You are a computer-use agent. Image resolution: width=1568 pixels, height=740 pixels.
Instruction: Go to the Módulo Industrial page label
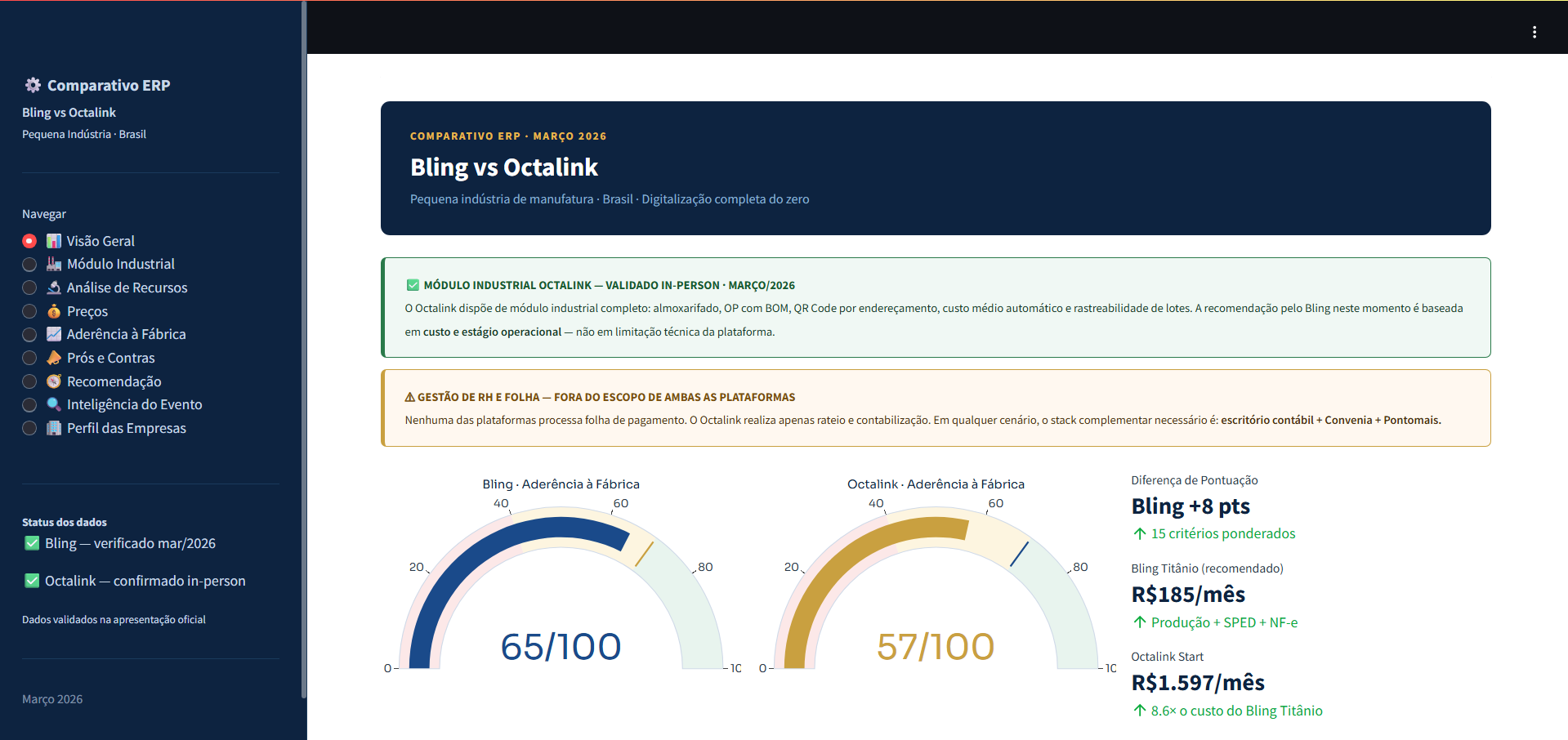click(121, 264)
